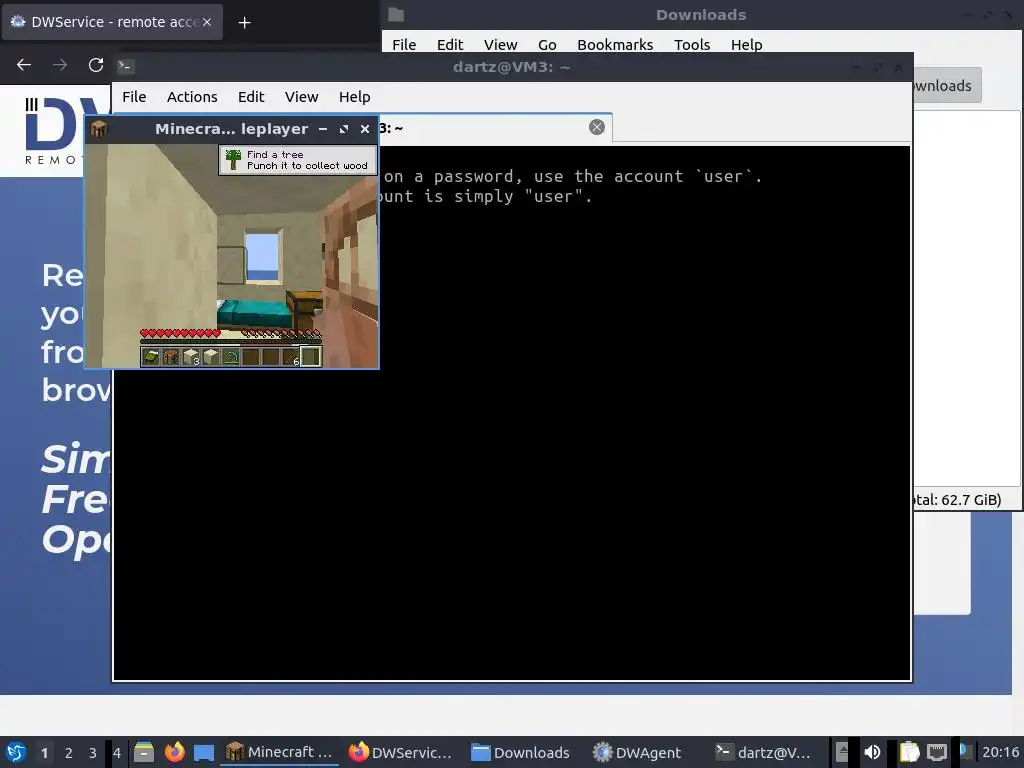
Task: Select third hotbar slot with 3 blocks
Action: click(191, 357)
